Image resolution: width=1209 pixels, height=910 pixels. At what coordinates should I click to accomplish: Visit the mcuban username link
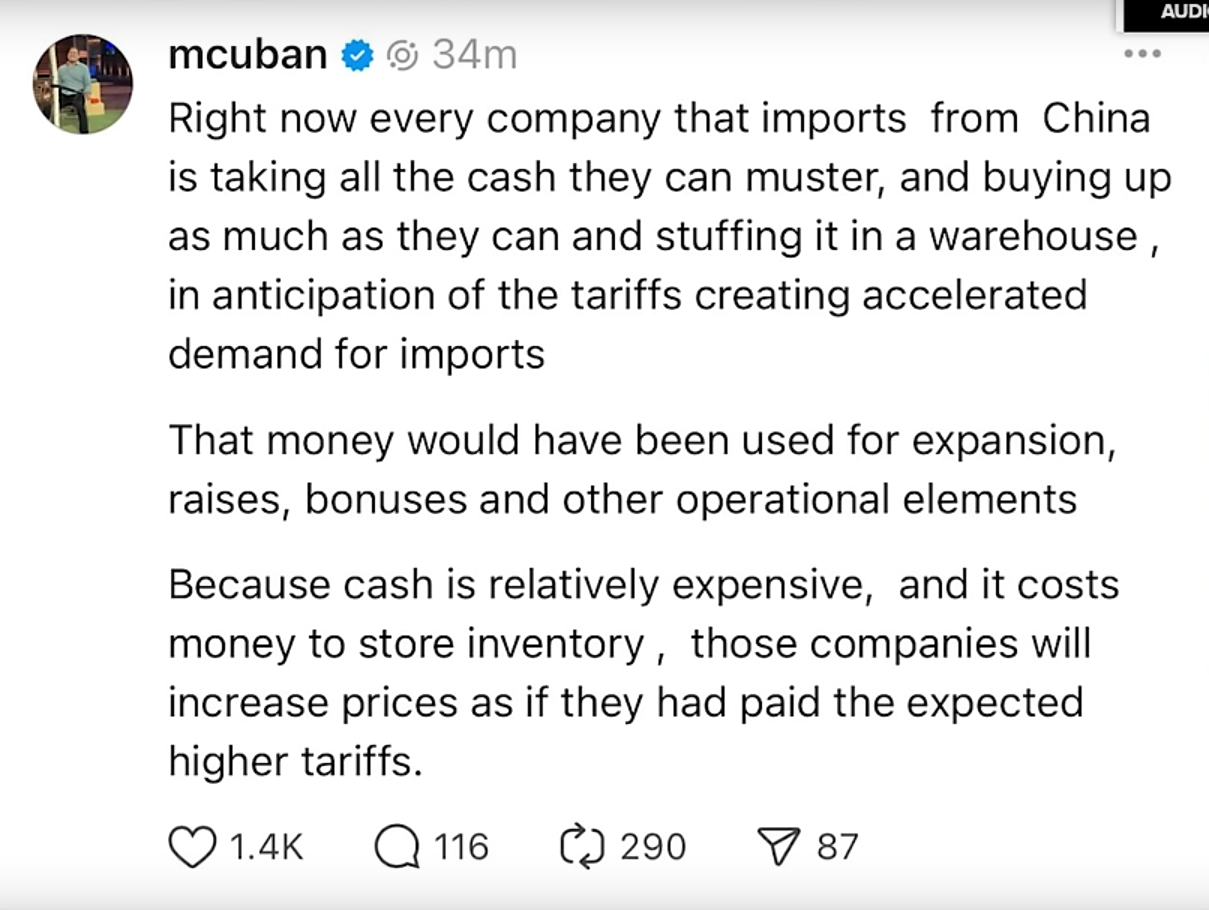pos(248,56)
